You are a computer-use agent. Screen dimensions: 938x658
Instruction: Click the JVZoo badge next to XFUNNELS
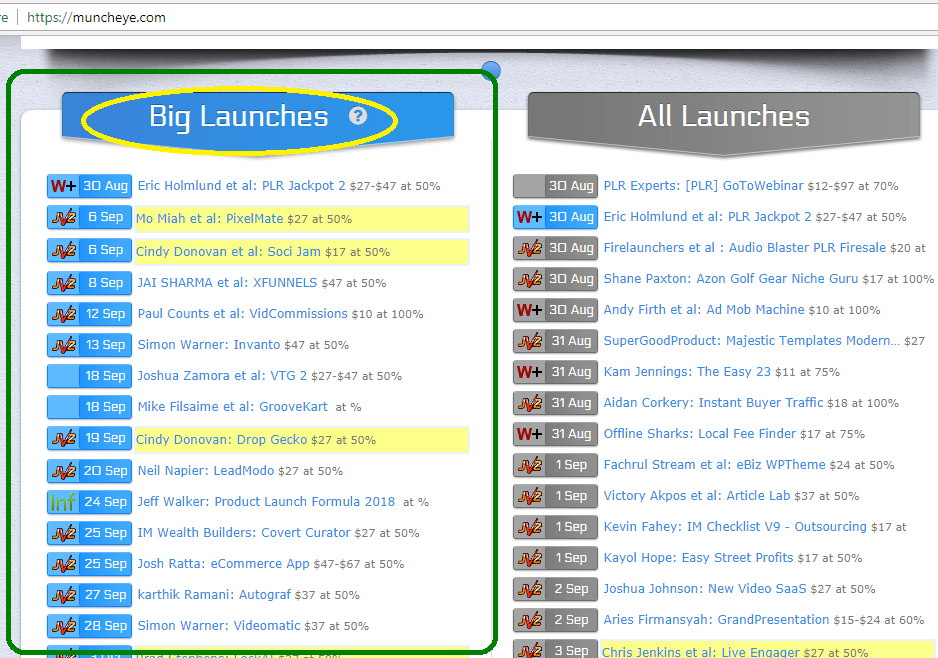point(63,283)
